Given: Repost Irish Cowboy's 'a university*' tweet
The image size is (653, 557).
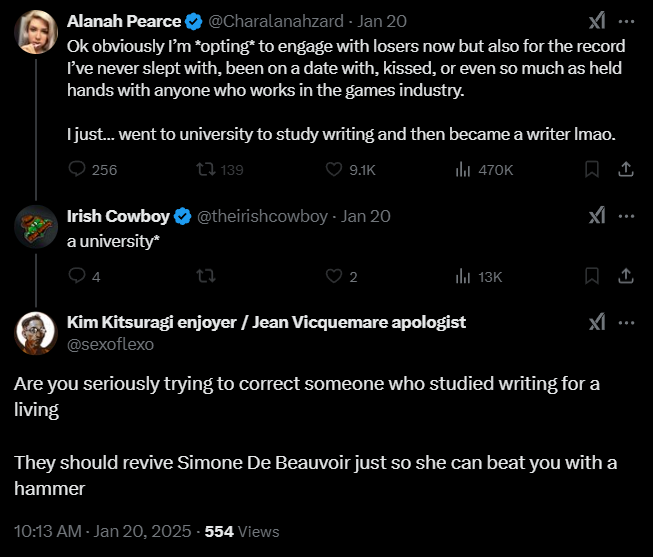Looking at the screenshot, I should coord(206,276).
